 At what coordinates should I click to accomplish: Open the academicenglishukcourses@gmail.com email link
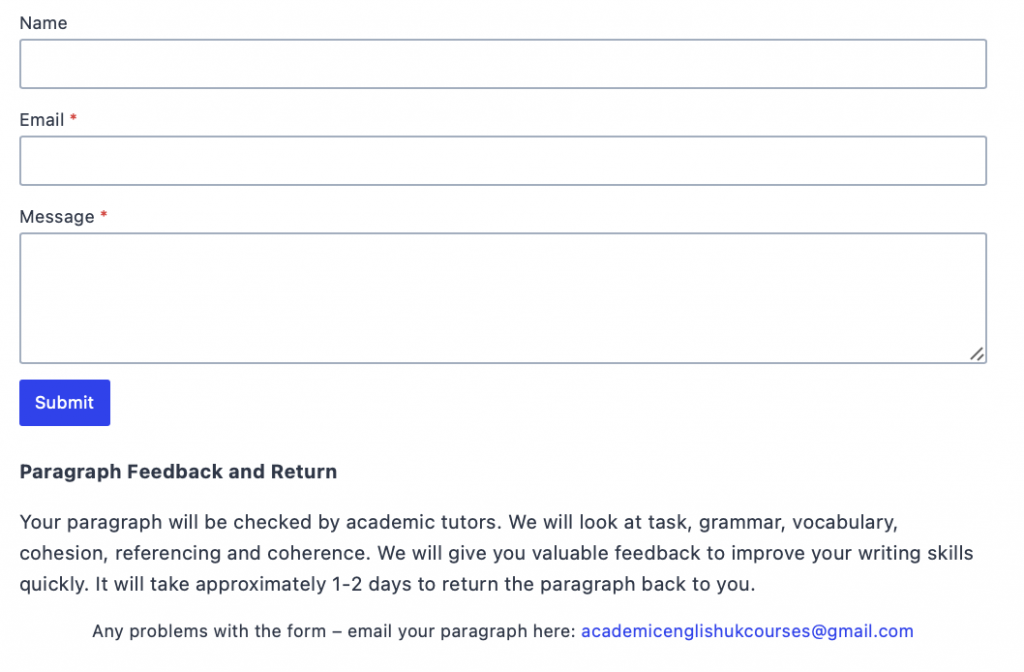[747, 631]
